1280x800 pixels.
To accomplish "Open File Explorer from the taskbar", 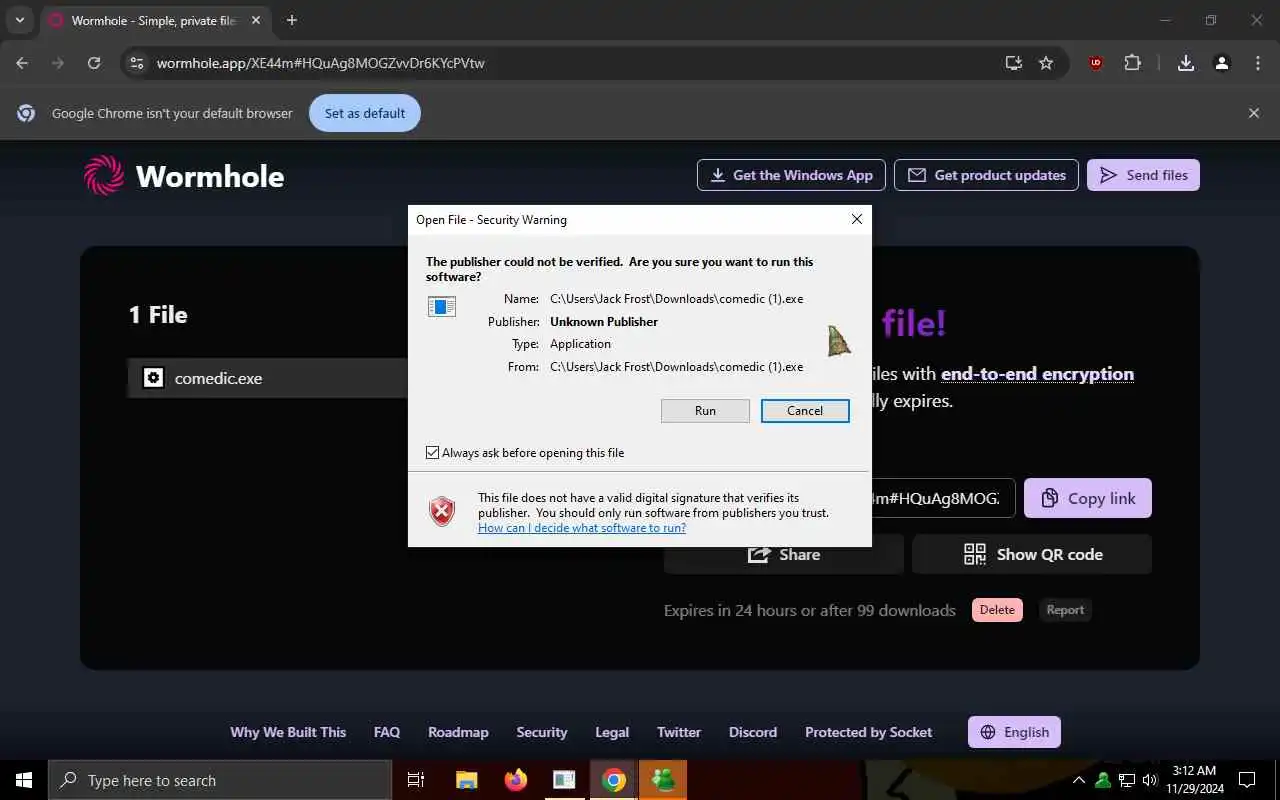I will pyautogui.click(x=466, y=780).
